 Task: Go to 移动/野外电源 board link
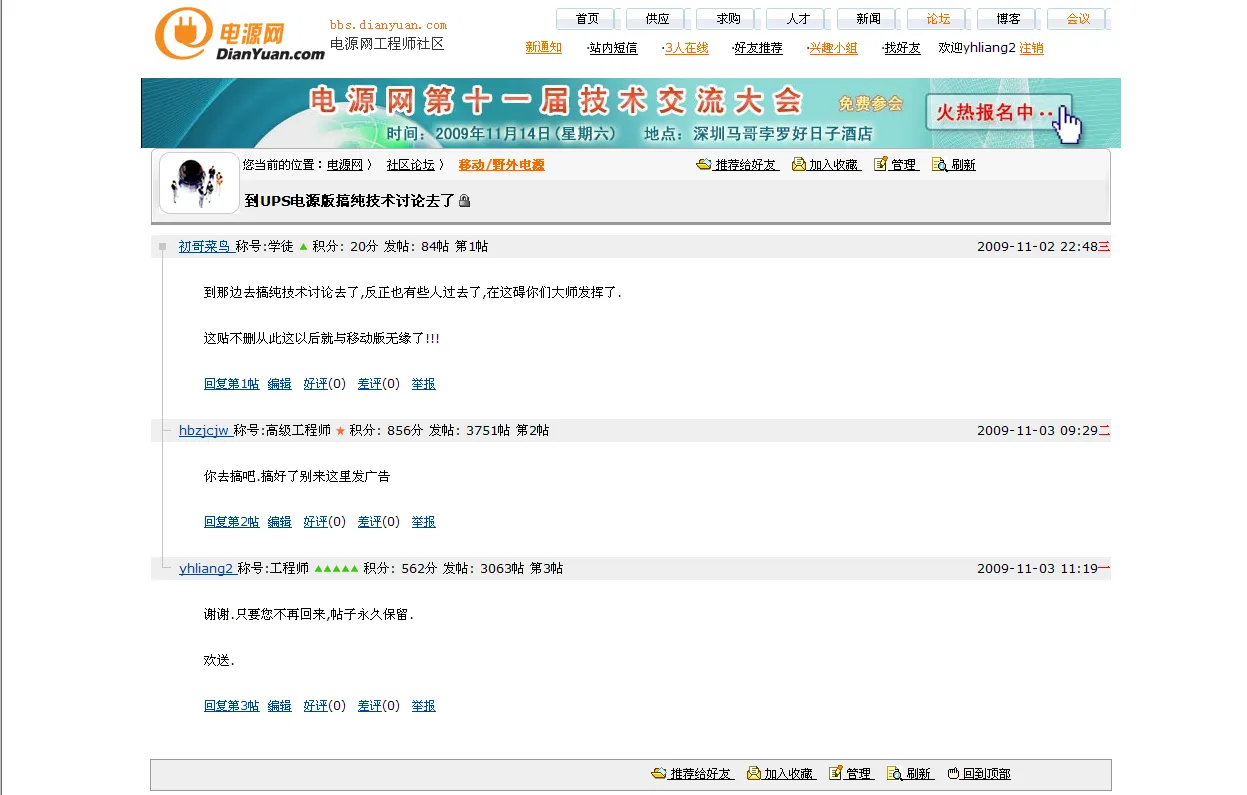coord(502,165)
